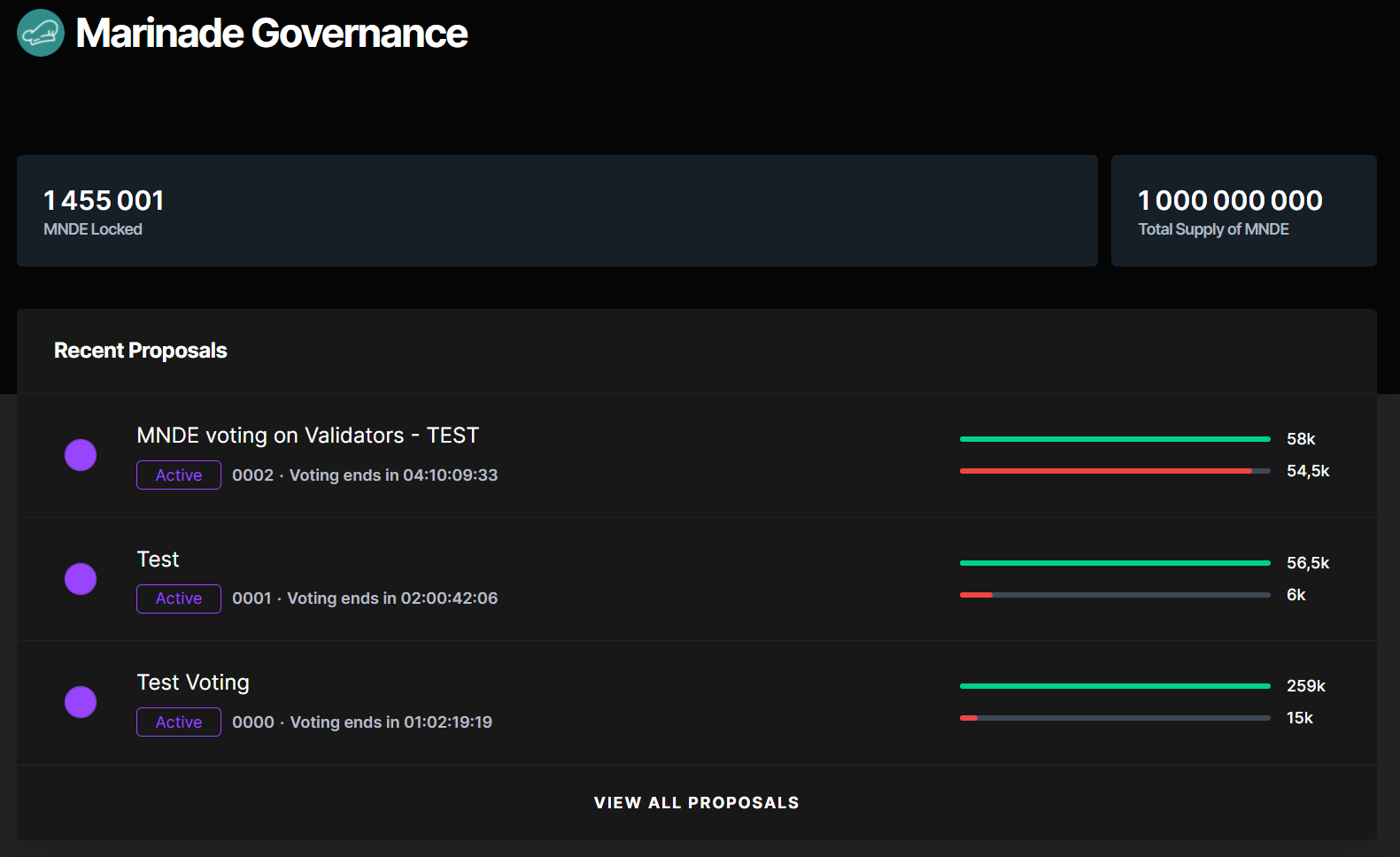Click the Marinade chef hat logo
Viewport: 1400px width, 857px height.
pos(41,33)
